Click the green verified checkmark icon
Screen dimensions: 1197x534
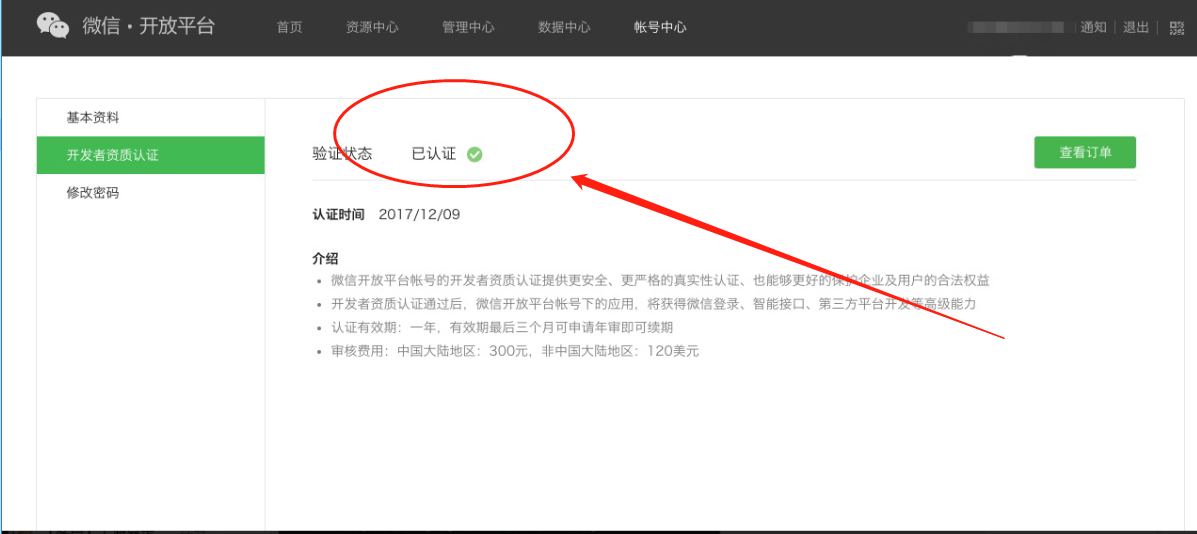(475, 154)
